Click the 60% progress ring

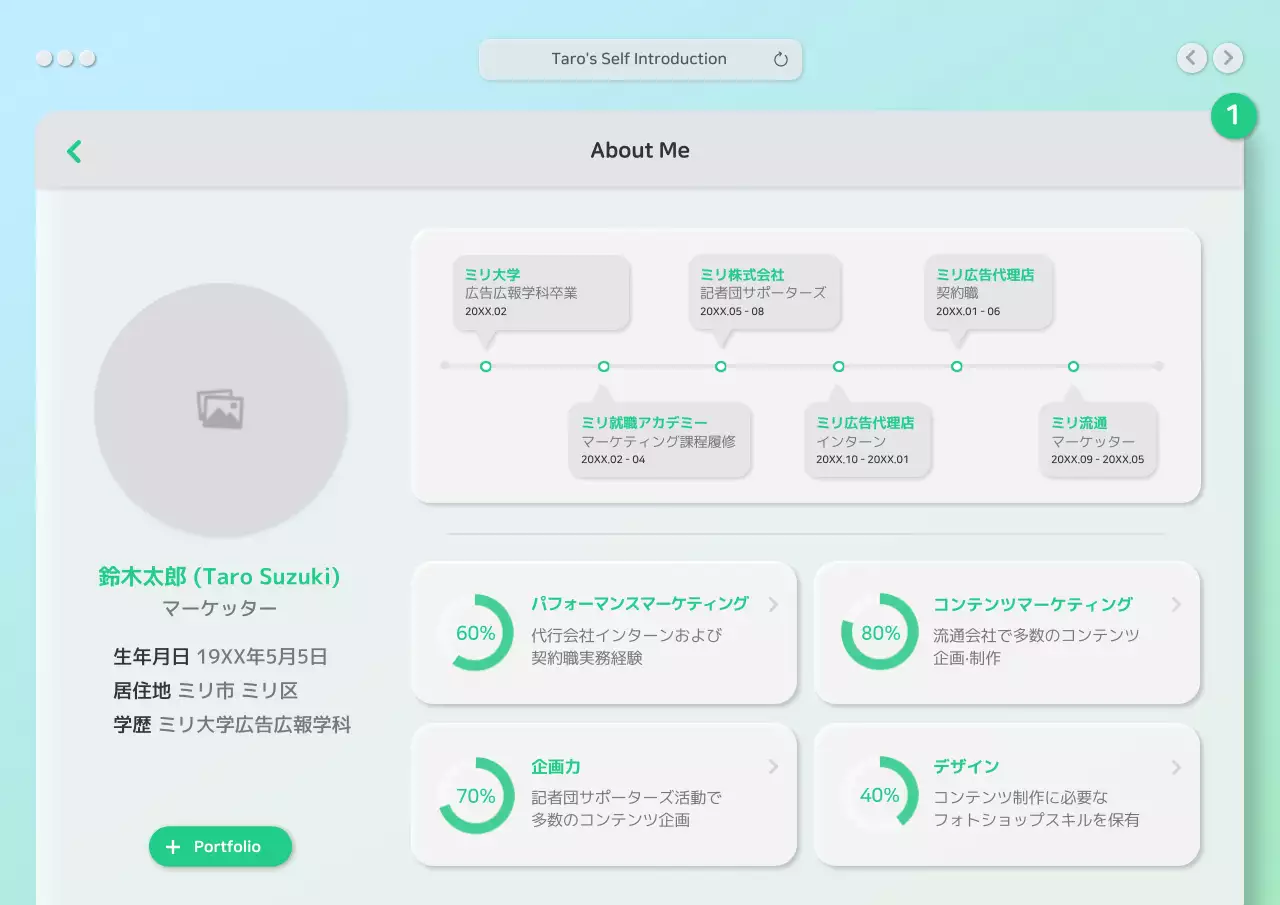[476, 633]
